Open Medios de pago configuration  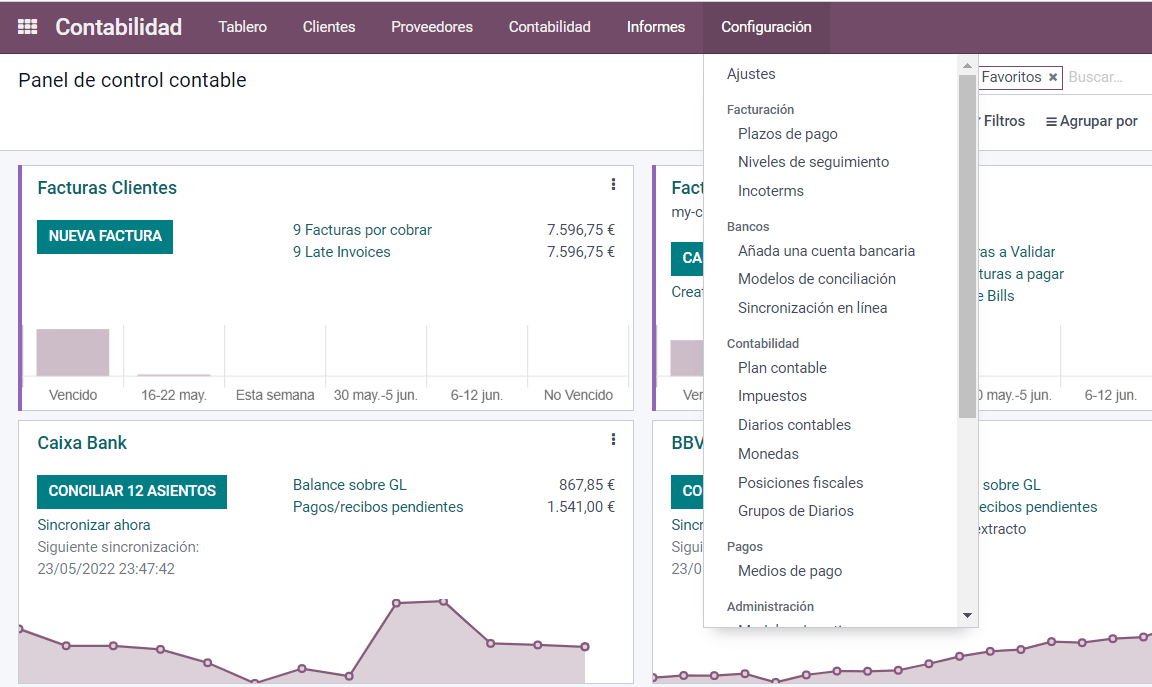pyautogui.click(x=789, y=571)
